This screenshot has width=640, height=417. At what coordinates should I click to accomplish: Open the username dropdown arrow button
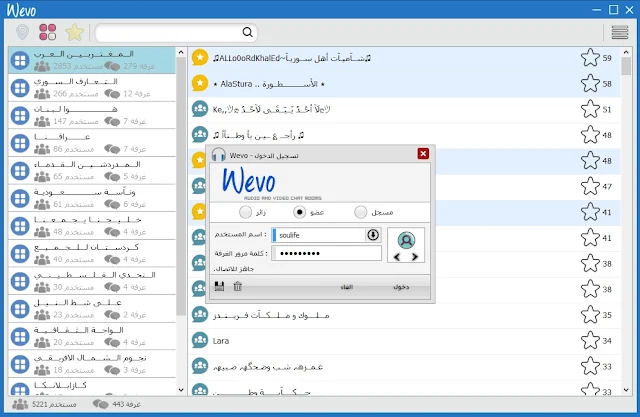[373, 235]
